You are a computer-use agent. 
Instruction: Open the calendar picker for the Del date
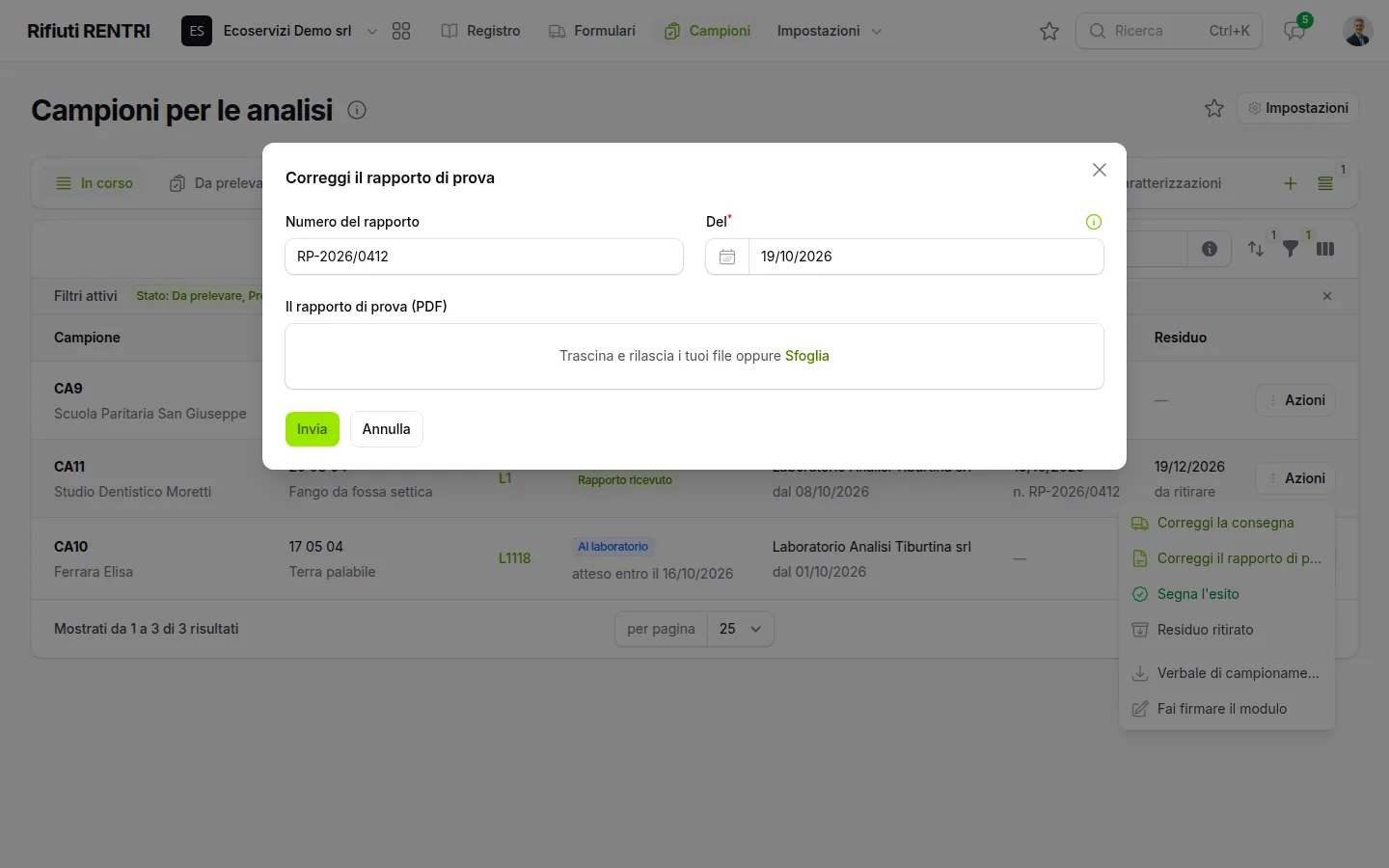click(727, 257)
